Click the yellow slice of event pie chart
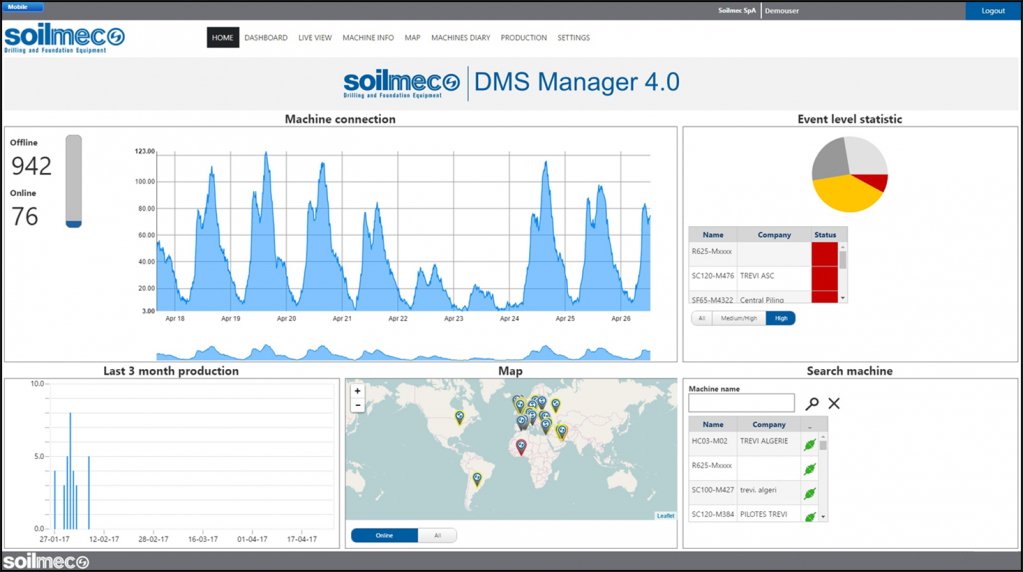Screen dimensions: 1023x572 click(846, 195)
